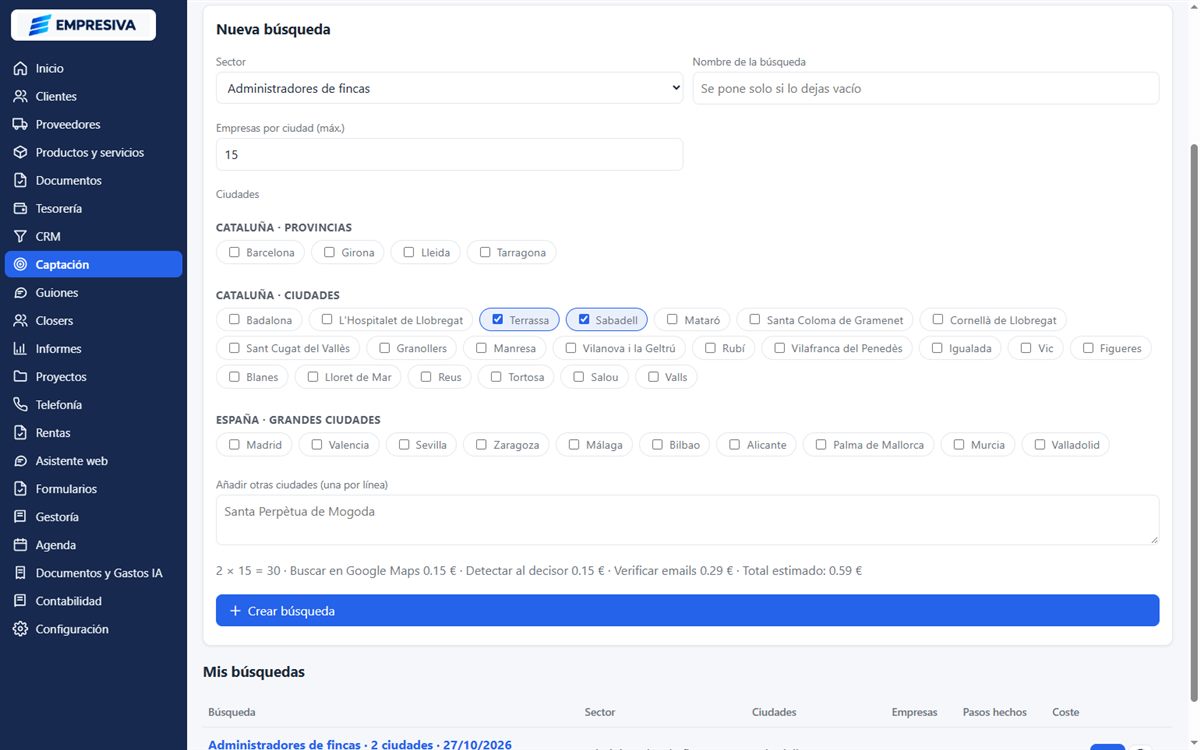Click the Configuración gear icon
The image size is (1200, 750).
tap(20, 629)
